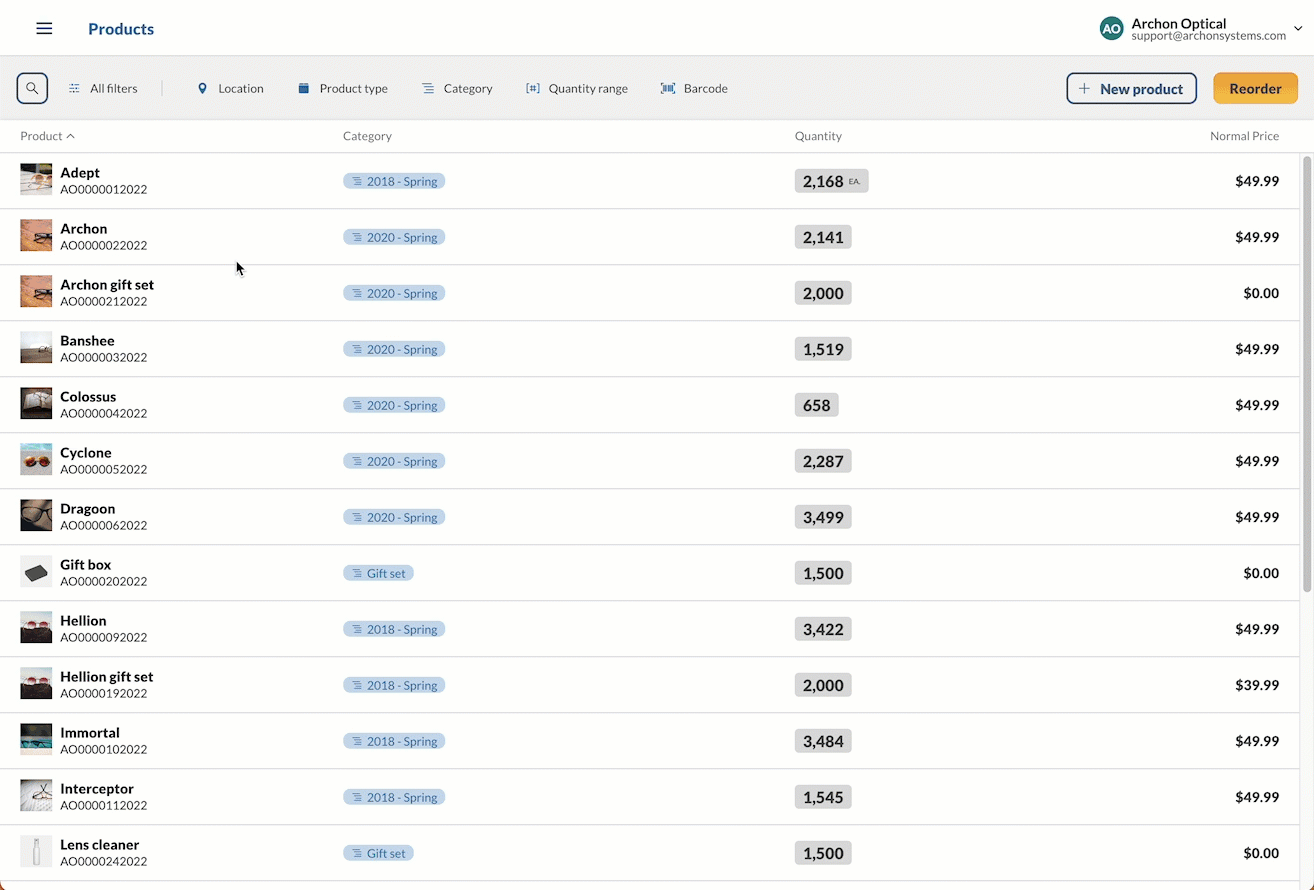Click the Banshee product thumbnail

tap(36, 348)
